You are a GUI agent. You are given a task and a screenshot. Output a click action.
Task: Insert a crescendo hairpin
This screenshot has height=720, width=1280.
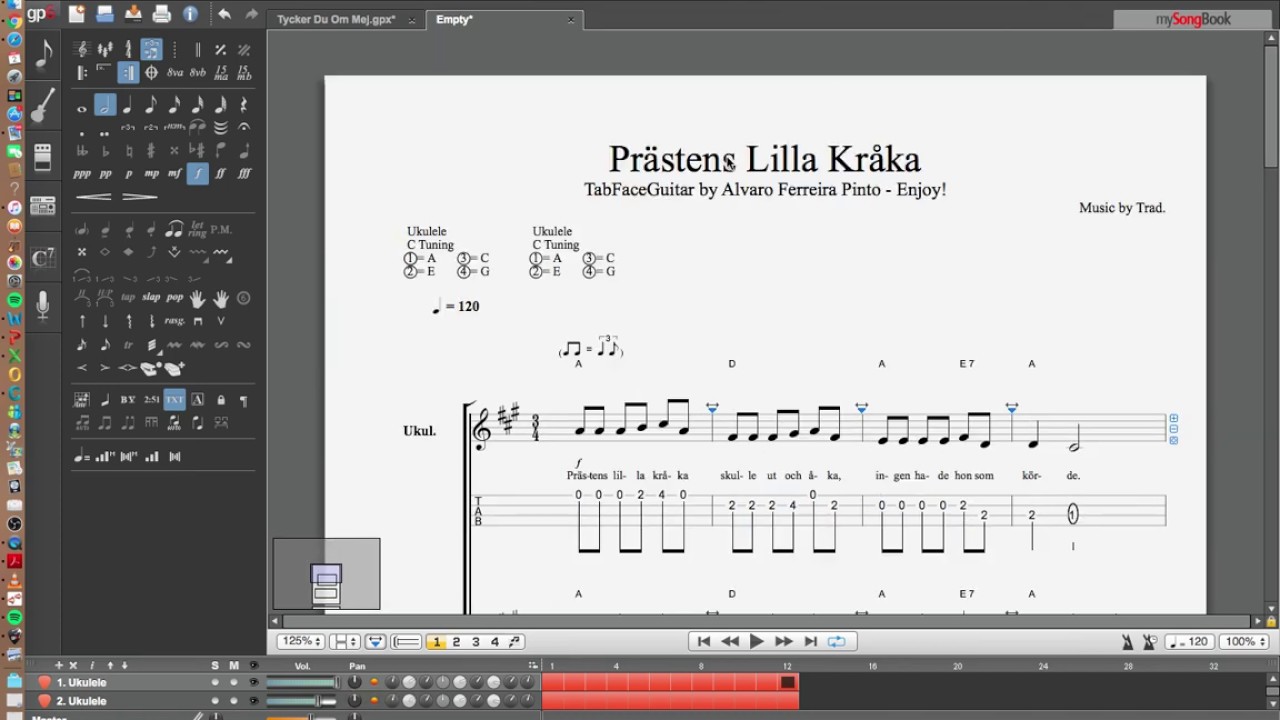93,197
